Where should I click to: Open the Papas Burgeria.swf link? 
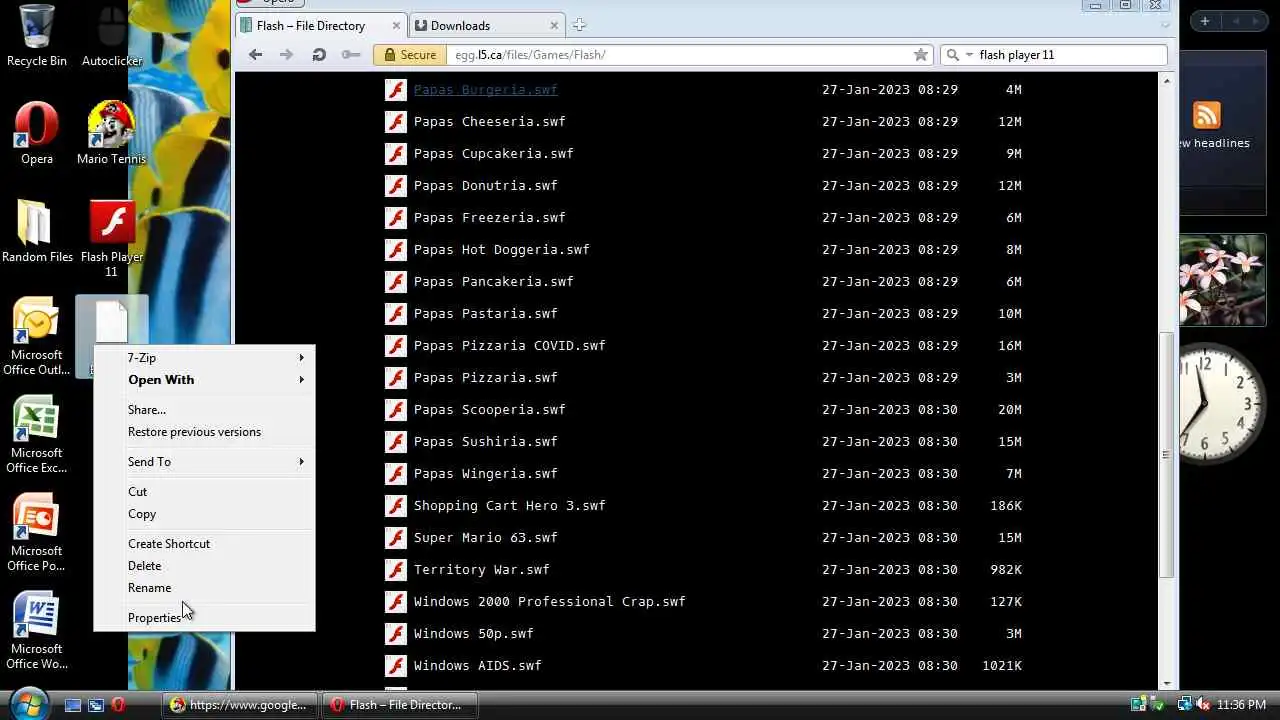tap(485, 89)
